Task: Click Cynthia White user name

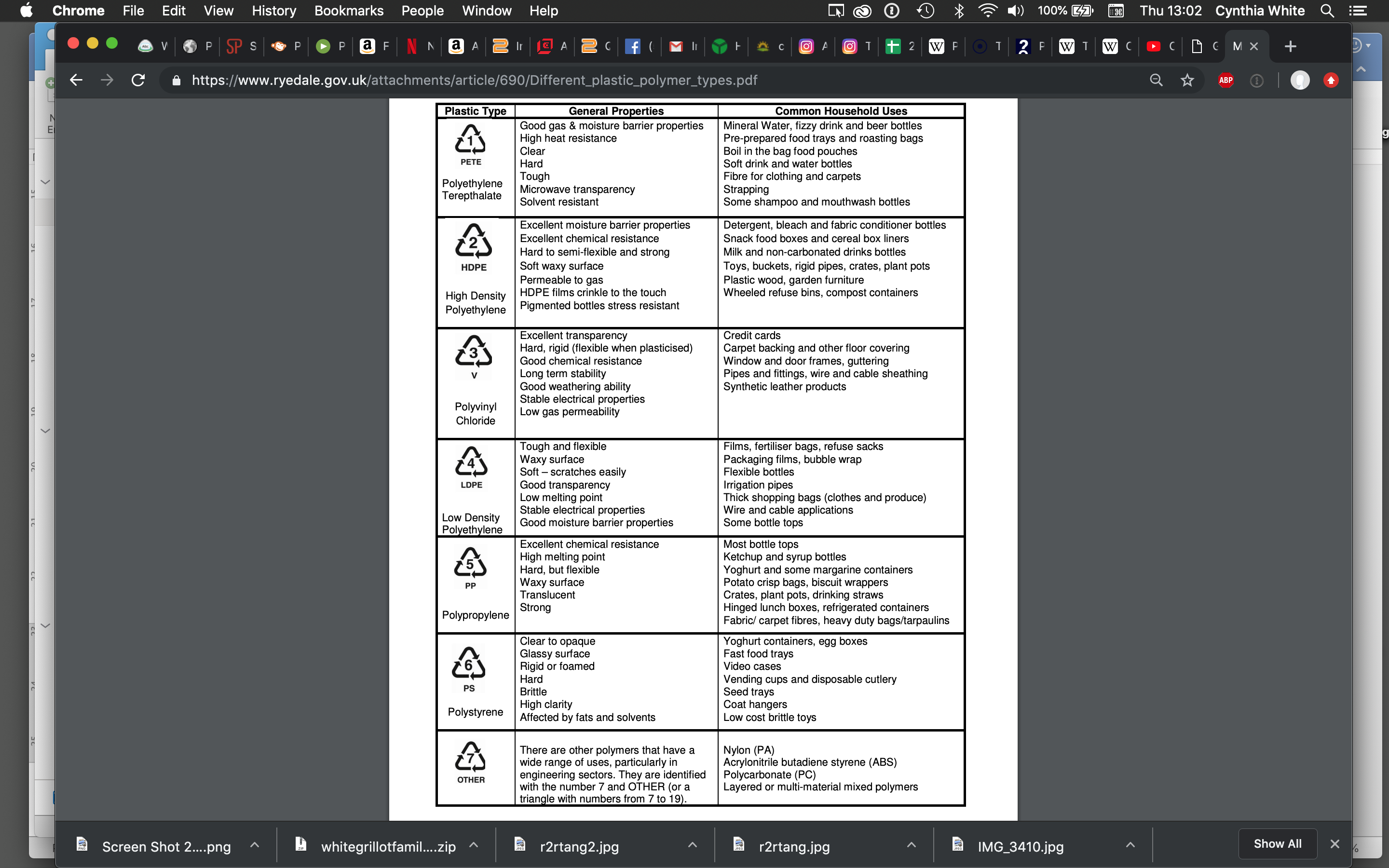Action: click(x=1260, y=10)
